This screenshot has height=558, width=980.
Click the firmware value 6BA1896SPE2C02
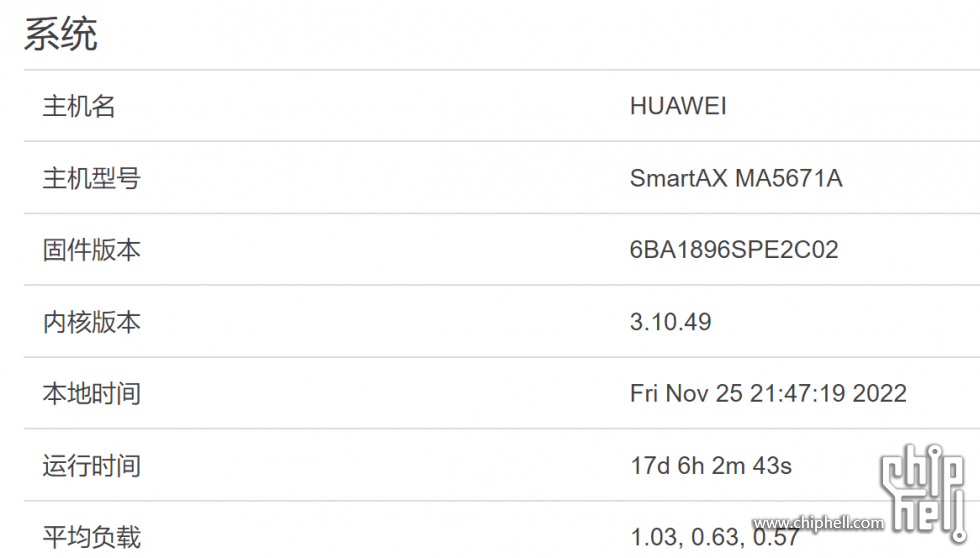click(x=734, y=250)
